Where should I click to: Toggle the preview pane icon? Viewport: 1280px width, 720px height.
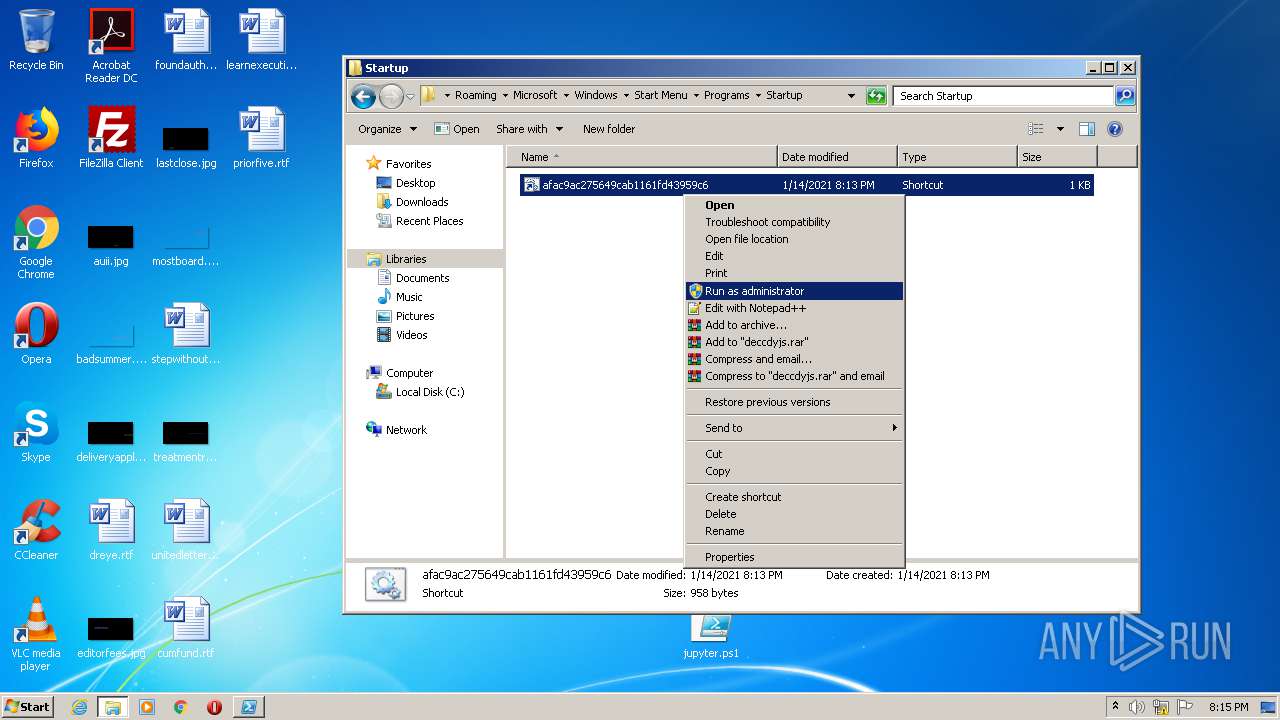1087,129
